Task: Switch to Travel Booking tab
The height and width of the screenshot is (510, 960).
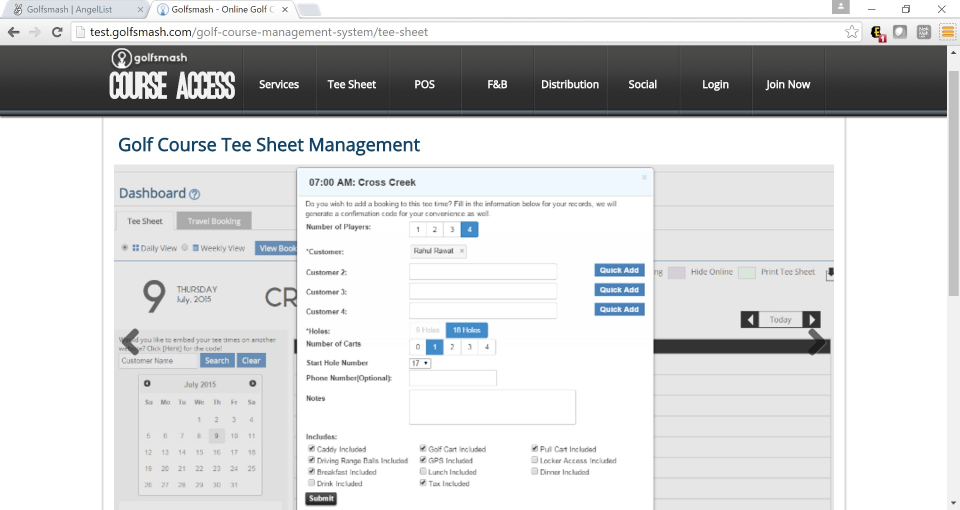Action: pos(214,221)
